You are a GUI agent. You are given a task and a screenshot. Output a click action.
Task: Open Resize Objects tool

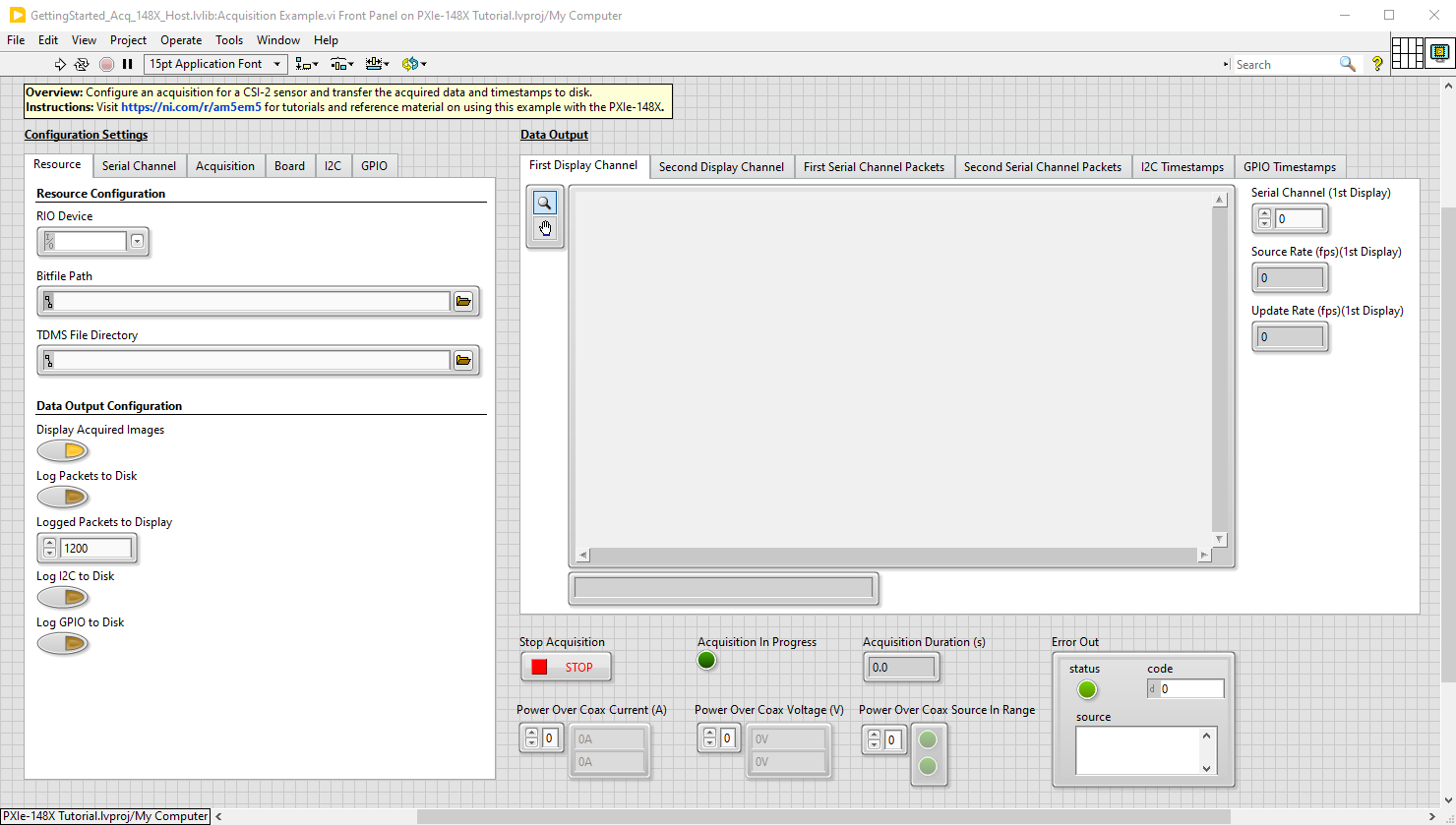coord(377,64)
